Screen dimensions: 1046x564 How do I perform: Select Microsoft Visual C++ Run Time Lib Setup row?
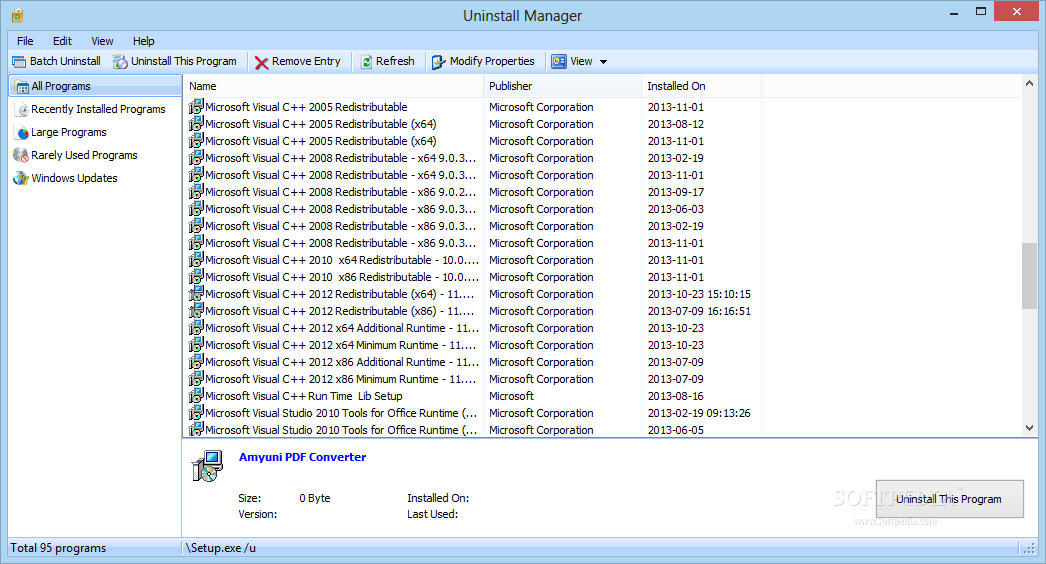coord(471,396)
